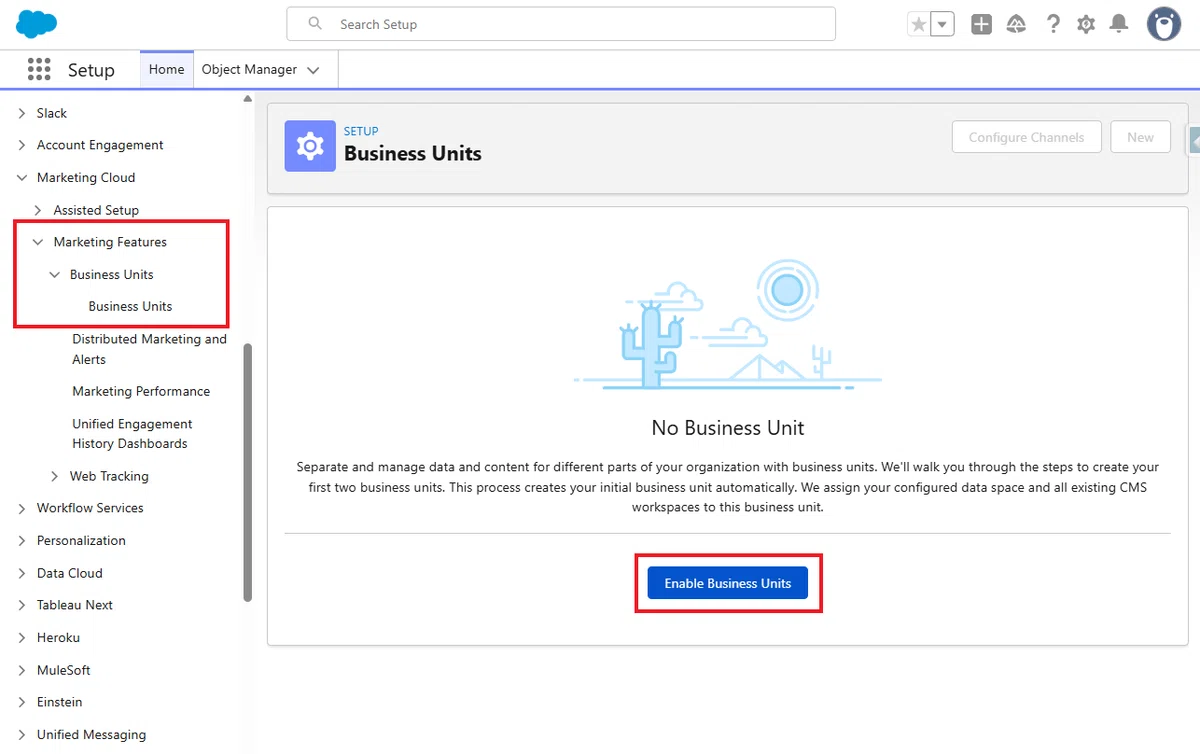The height and width of the screenshot is (754, 1200).
Task: Click the Heroku label
Action: pos(58,637)
